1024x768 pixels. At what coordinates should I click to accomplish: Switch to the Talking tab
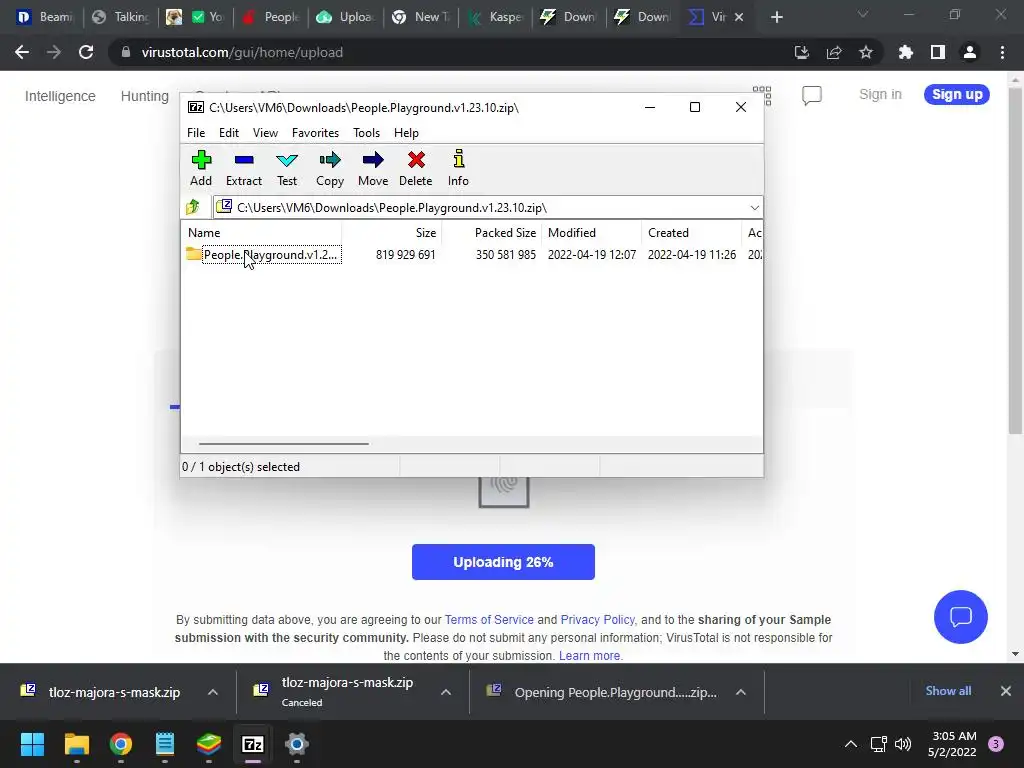121,17
